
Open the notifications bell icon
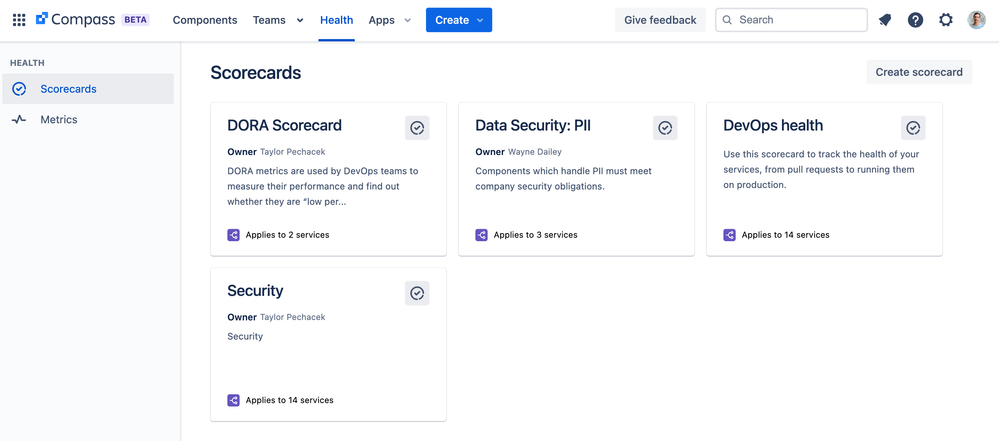point(884,20)
